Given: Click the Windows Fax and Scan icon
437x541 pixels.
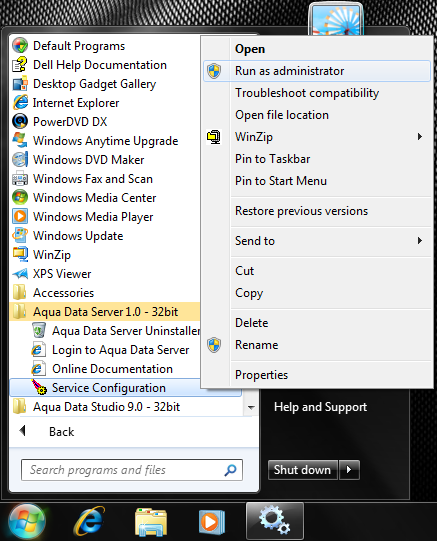Looking at the screenshot, I should 20,178.
